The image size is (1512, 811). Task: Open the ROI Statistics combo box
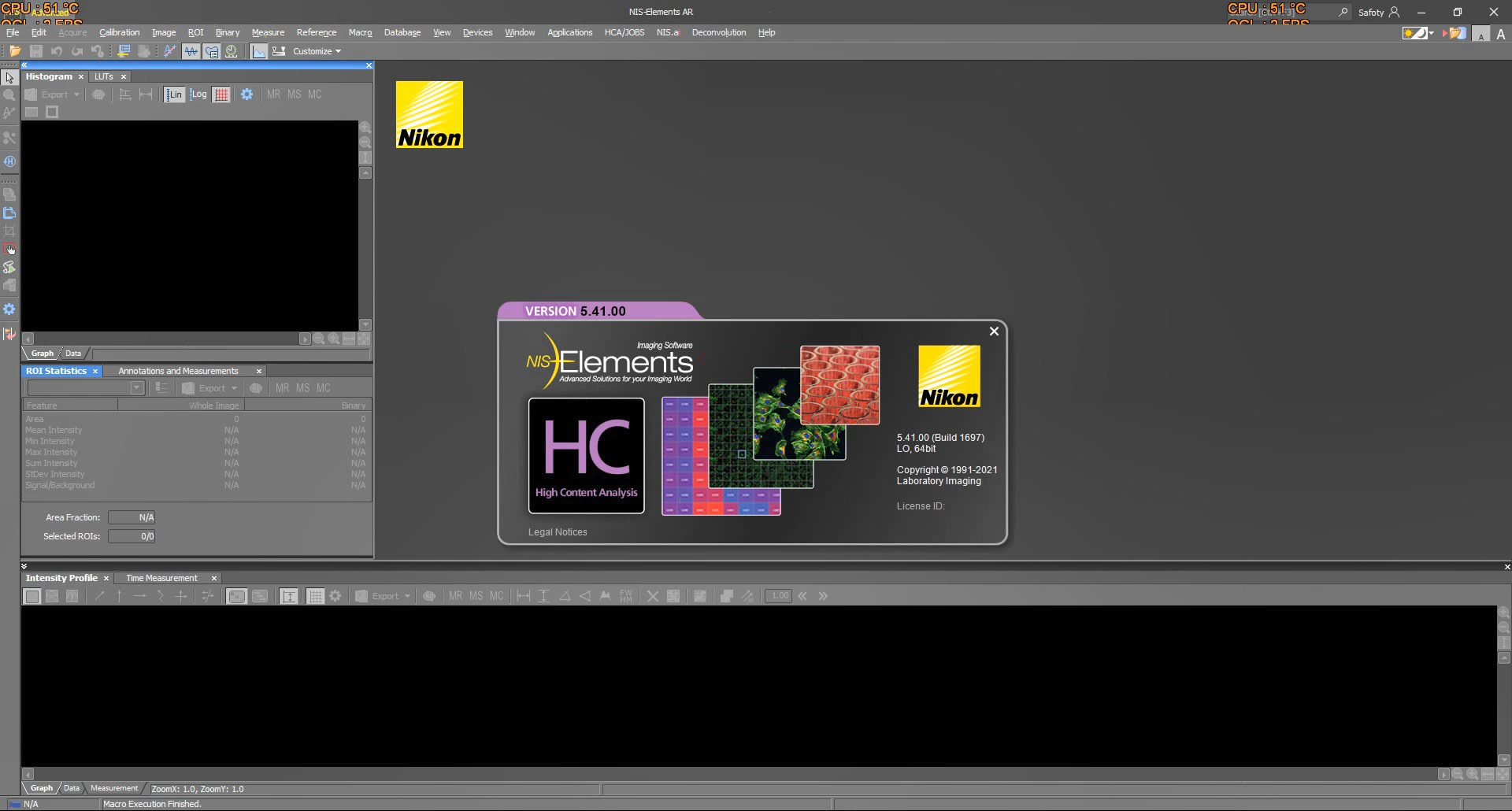point(85,387)
